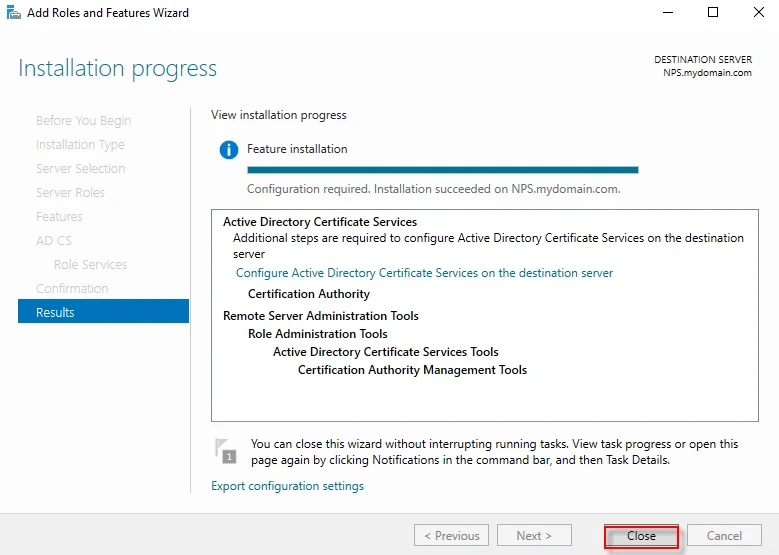Close the window using the title bar X
Viewport: 779px width, 555px height.
(758, 13)
